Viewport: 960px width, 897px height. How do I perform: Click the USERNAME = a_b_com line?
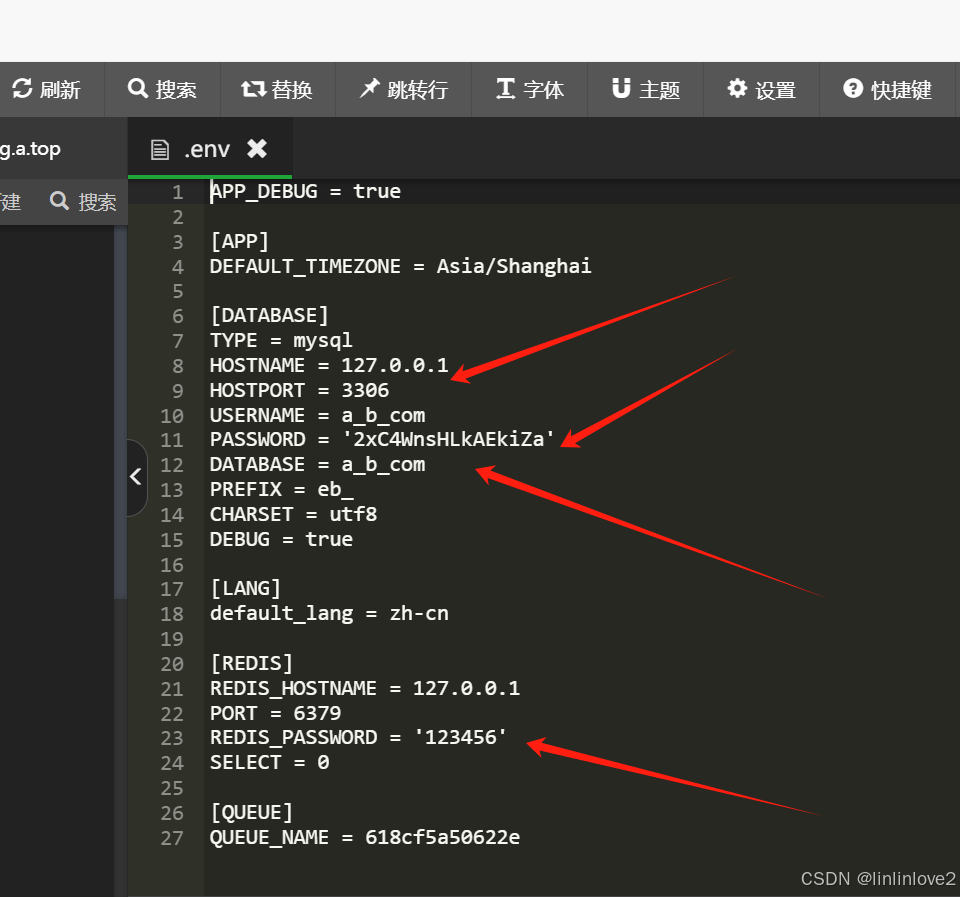click(318, 415)
